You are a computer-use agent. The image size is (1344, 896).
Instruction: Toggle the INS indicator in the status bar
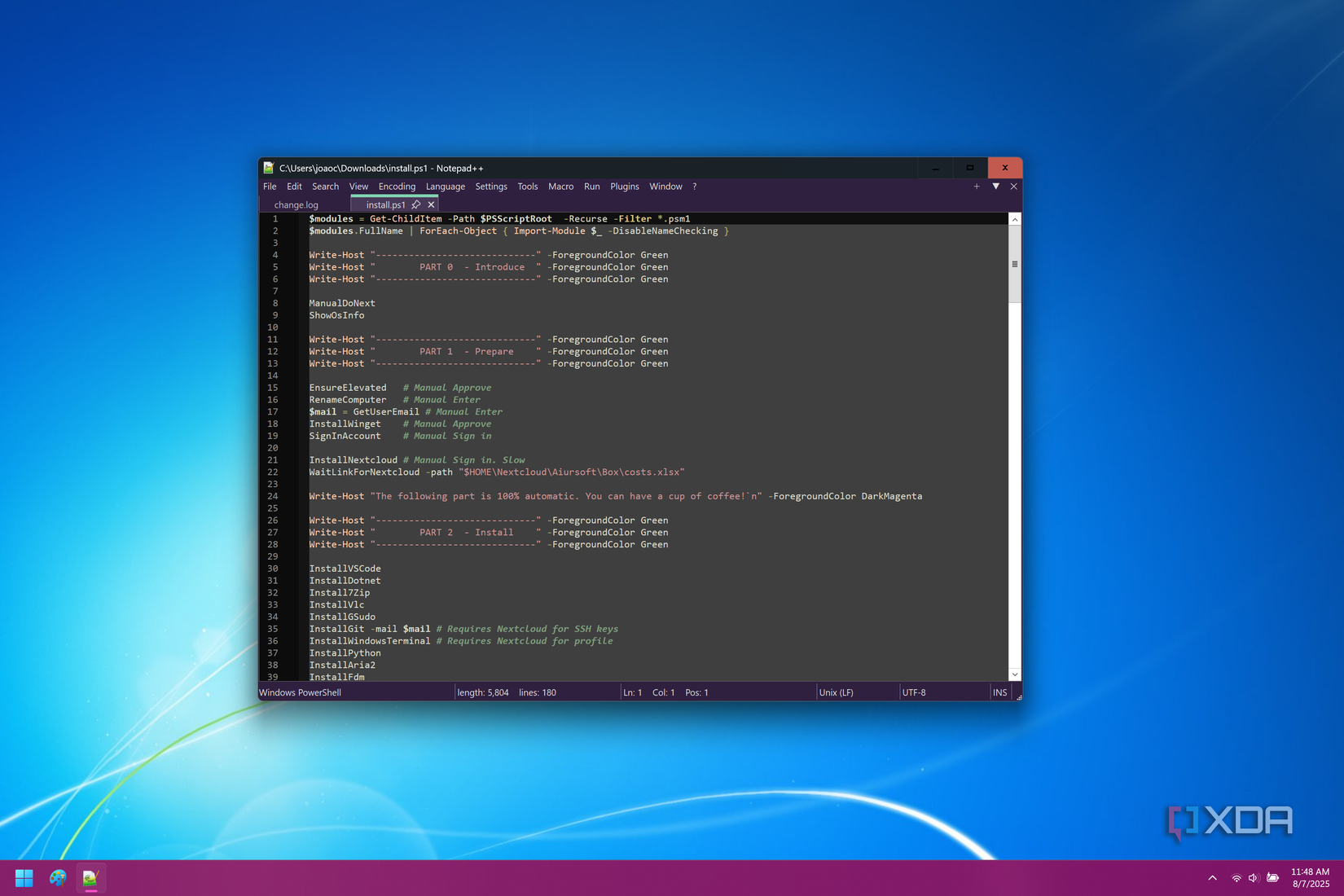(x=999, y=692)
